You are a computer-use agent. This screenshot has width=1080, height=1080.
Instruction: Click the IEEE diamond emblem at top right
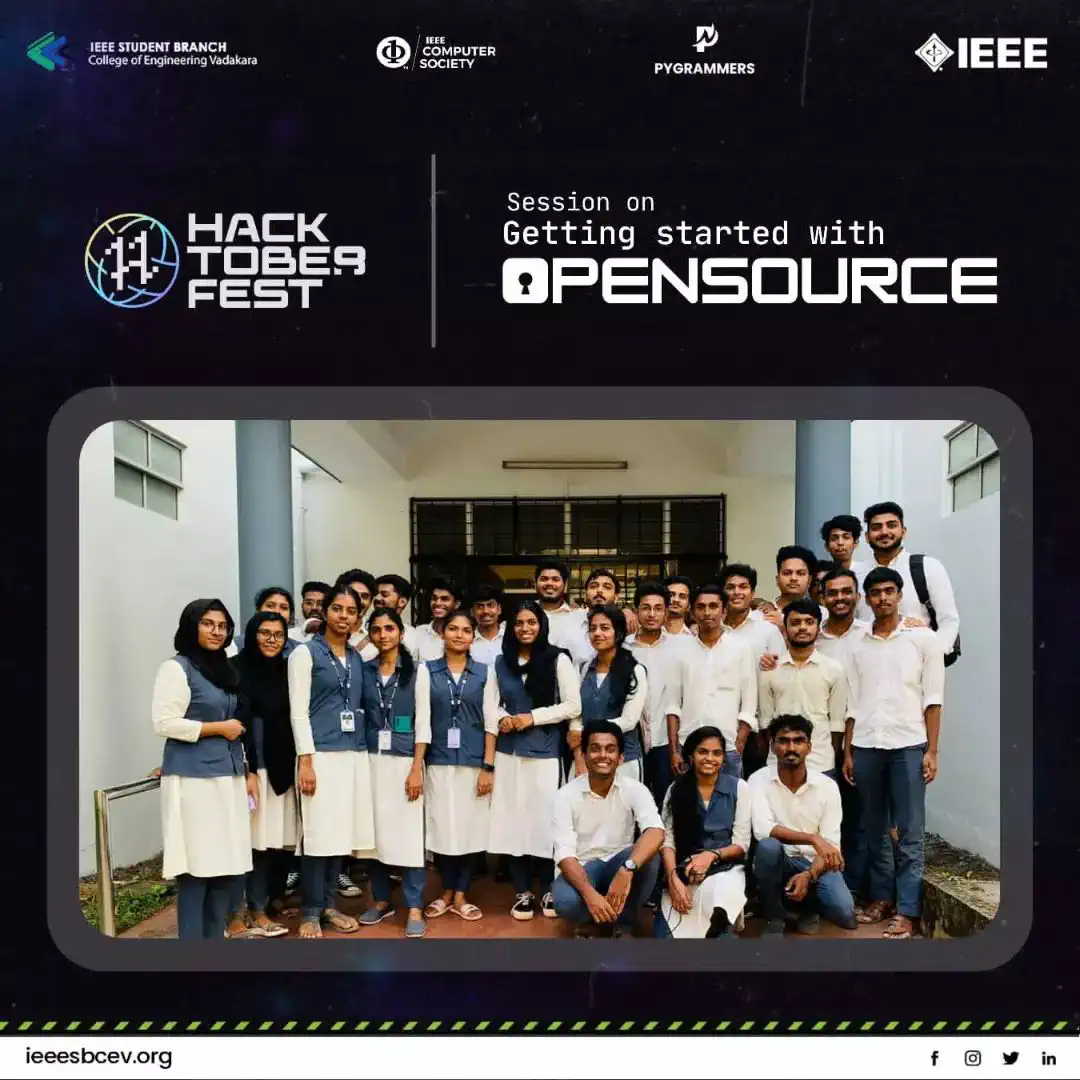pos(934,52)
